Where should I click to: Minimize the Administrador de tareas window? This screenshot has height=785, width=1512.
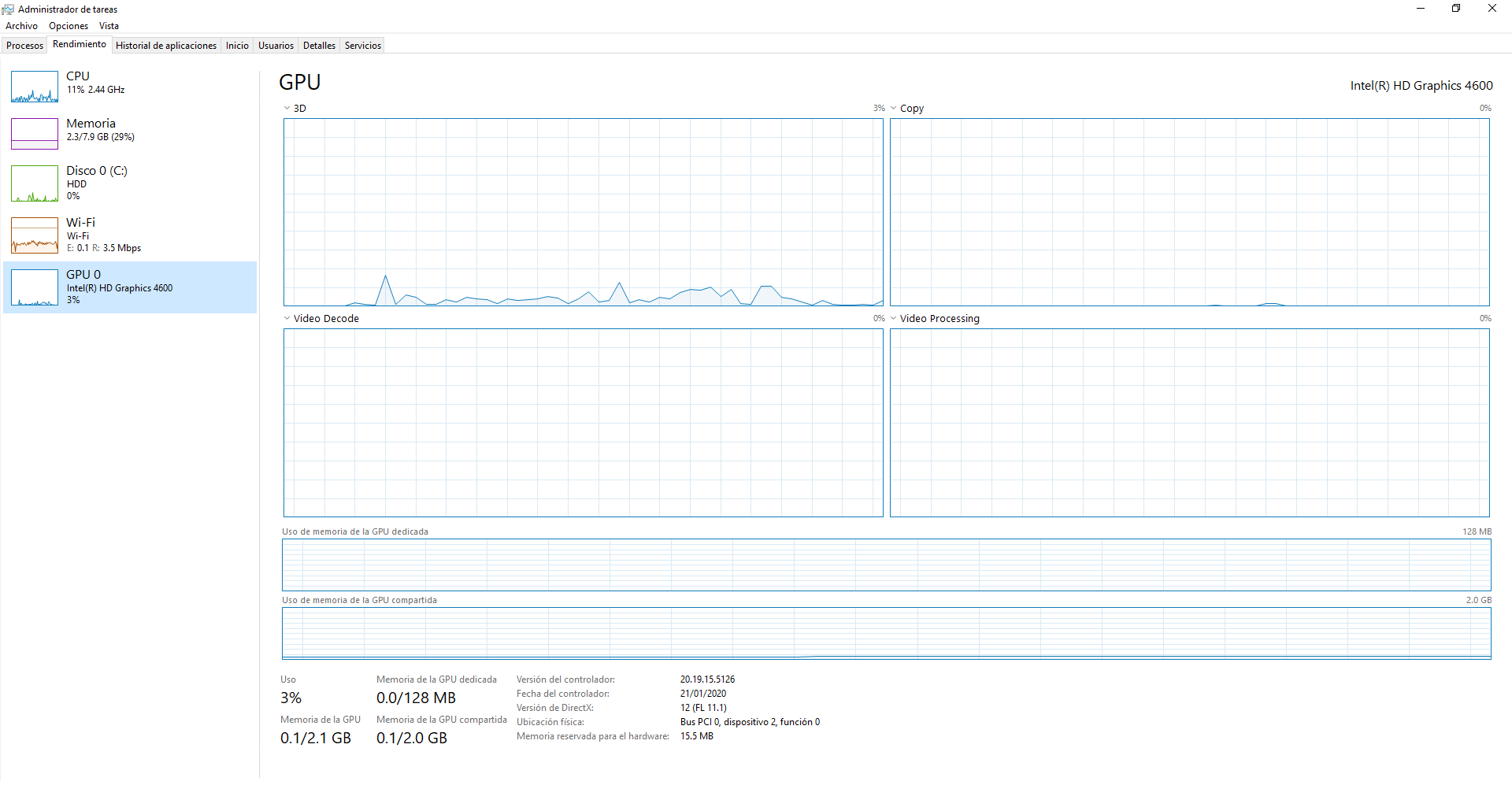[x=1421, y=9]
